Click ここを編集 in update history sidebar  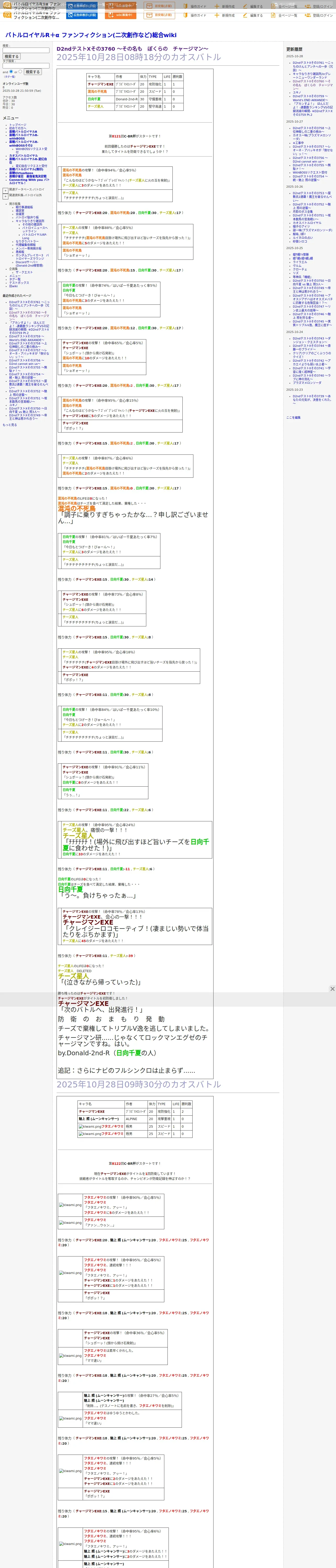click(x=293, y=418)
